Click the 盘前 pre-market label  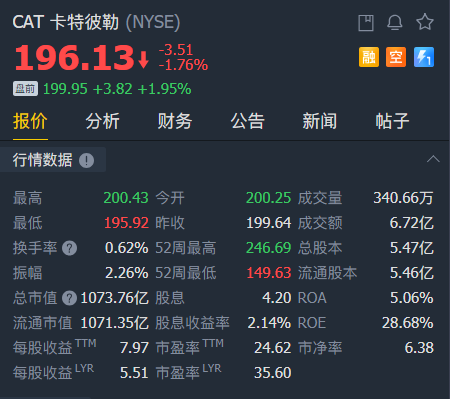coord(25,89)
